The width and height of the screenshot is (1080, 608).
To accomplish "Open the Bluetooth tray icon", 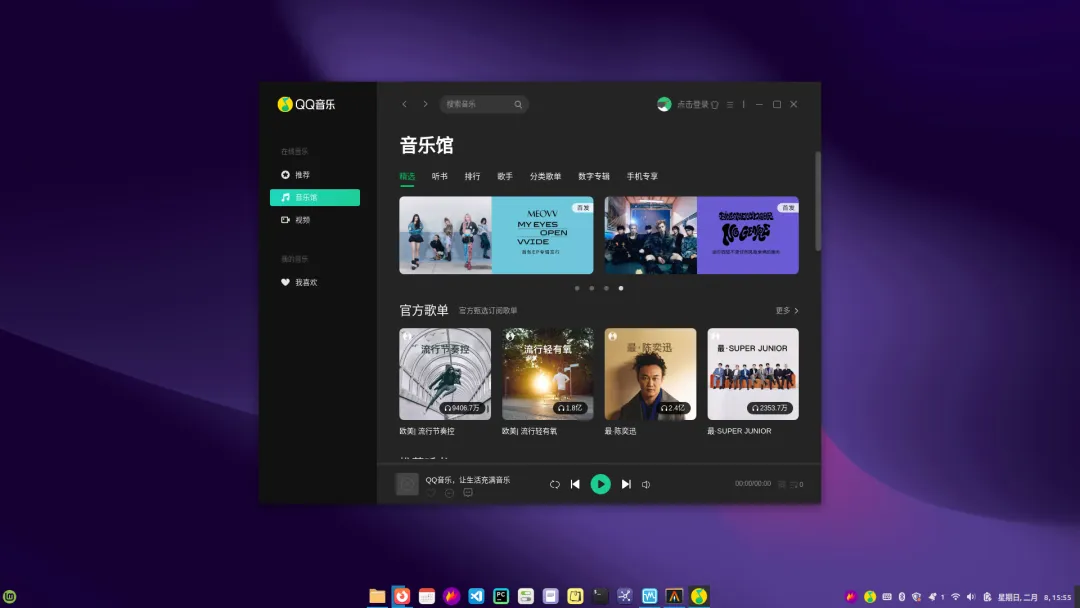I will [x=902, y=597].
